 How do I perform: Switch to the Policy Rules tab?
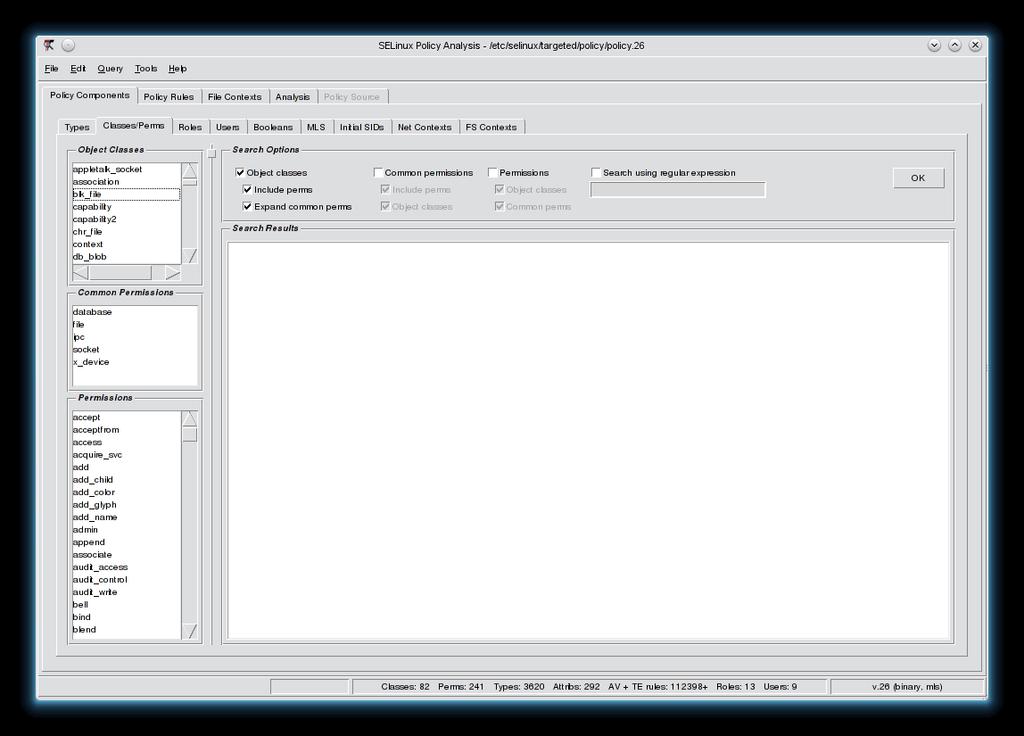click(x=168, y=97)
